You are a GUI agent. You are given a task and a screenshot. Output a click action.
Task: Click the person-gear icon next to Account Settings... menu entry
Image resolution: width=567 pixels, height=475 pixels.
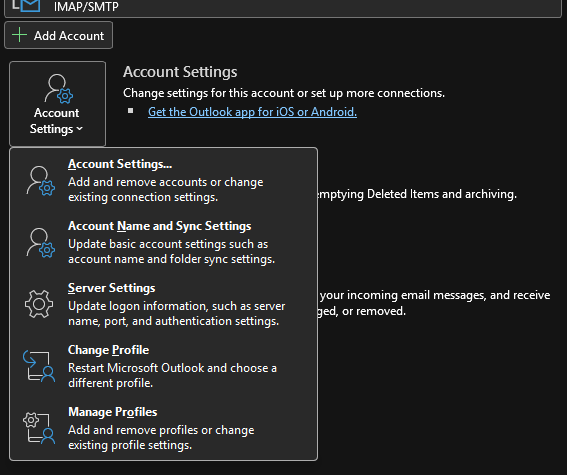[40, 181]
